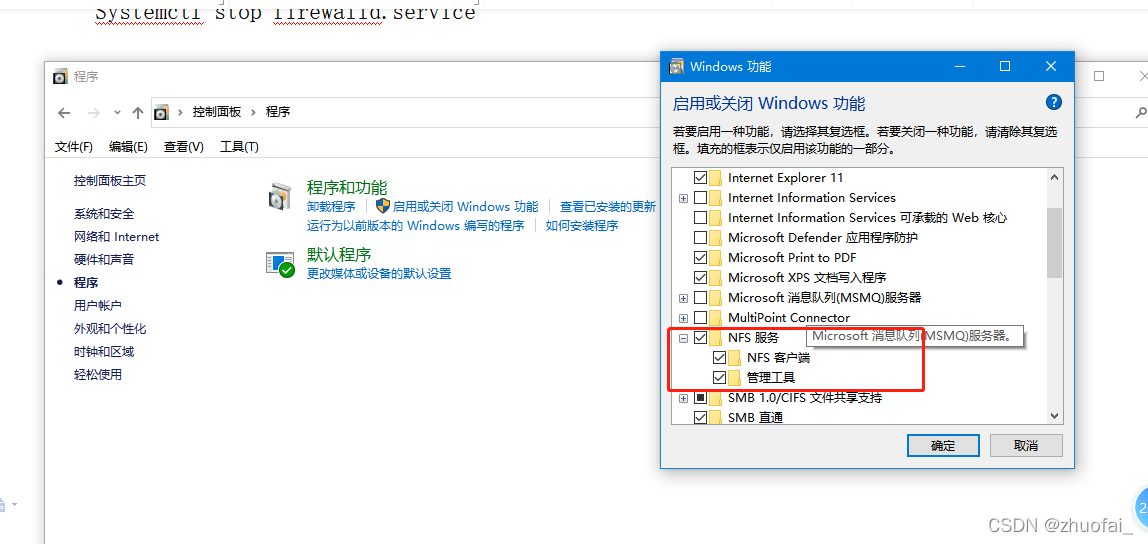Open the 编辑(E) menu
Viewport: 1148px width, 544px height.
(128, 146)
